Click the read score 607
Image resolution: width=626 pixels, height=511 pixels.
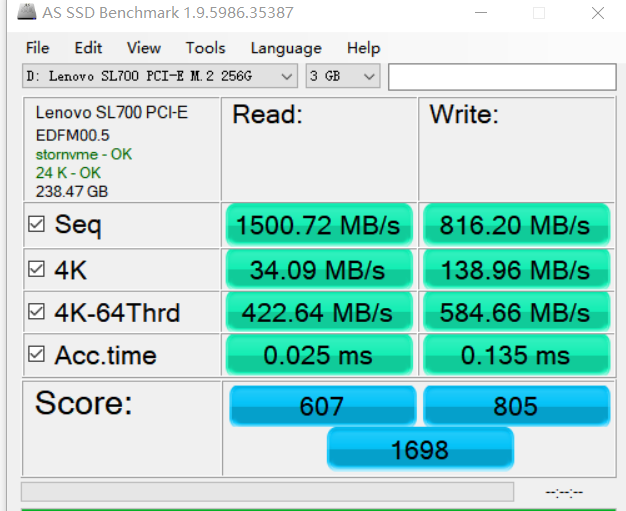[323, 406]
